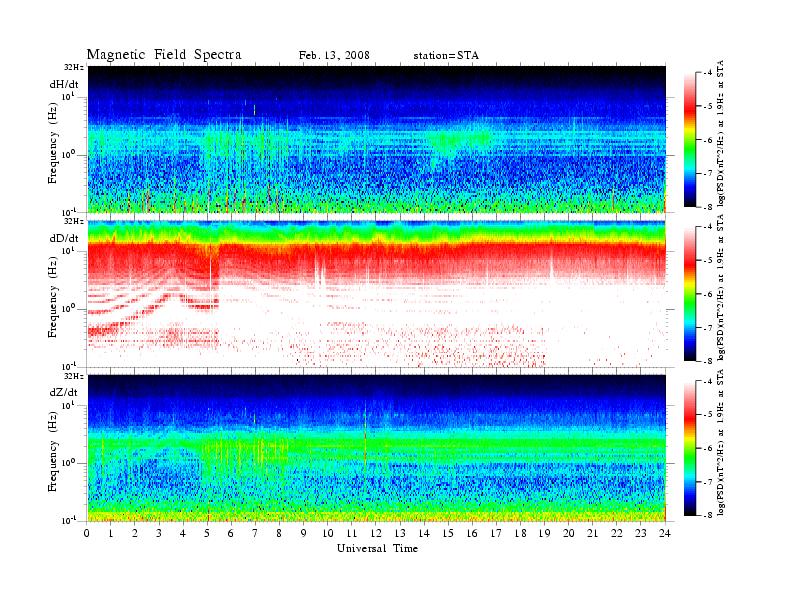Screen dimensions: 792x612
Task: Click the 'dH/dt' panel label
Action: [64, 84]
